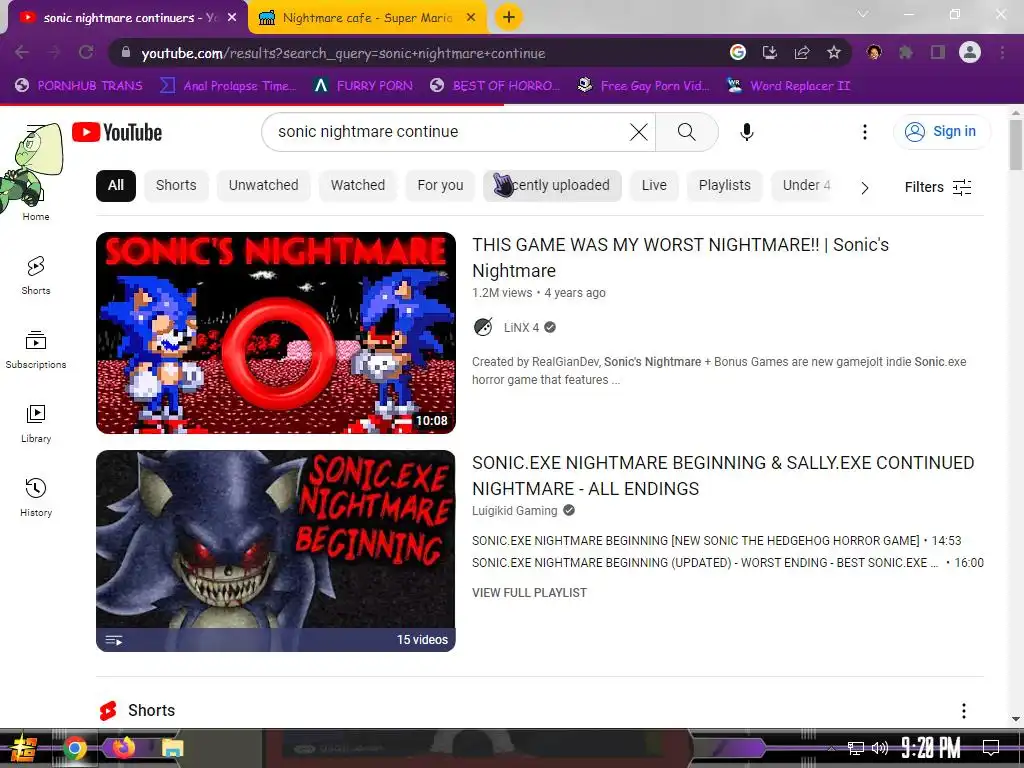Open the Start menu button
Screen dimensions: 1024x768
pyautogui.click(x=23, y=748)
